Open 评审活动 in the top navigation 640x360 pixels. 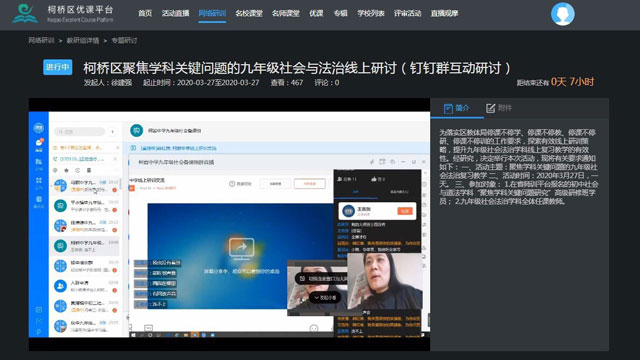tap(408, 13)
